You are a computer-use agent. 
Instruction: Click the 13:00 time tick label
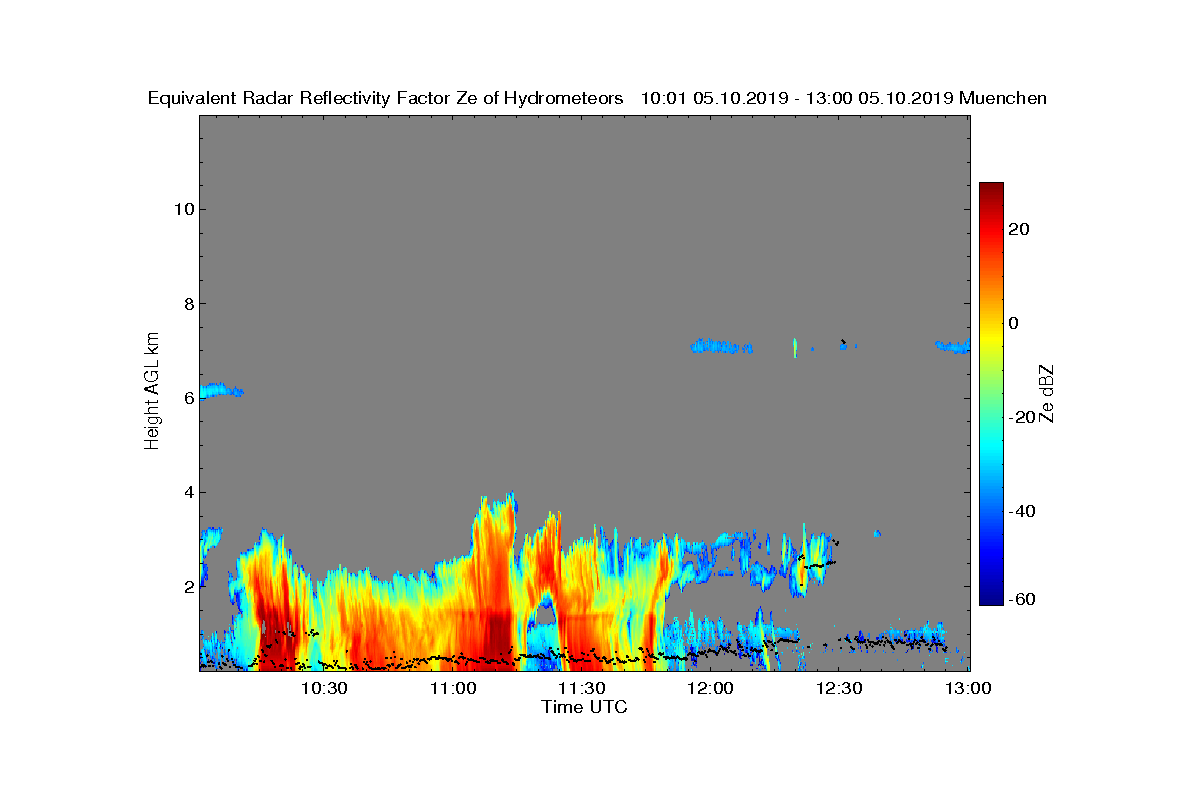pyautogui.click(x=968, y=689)
